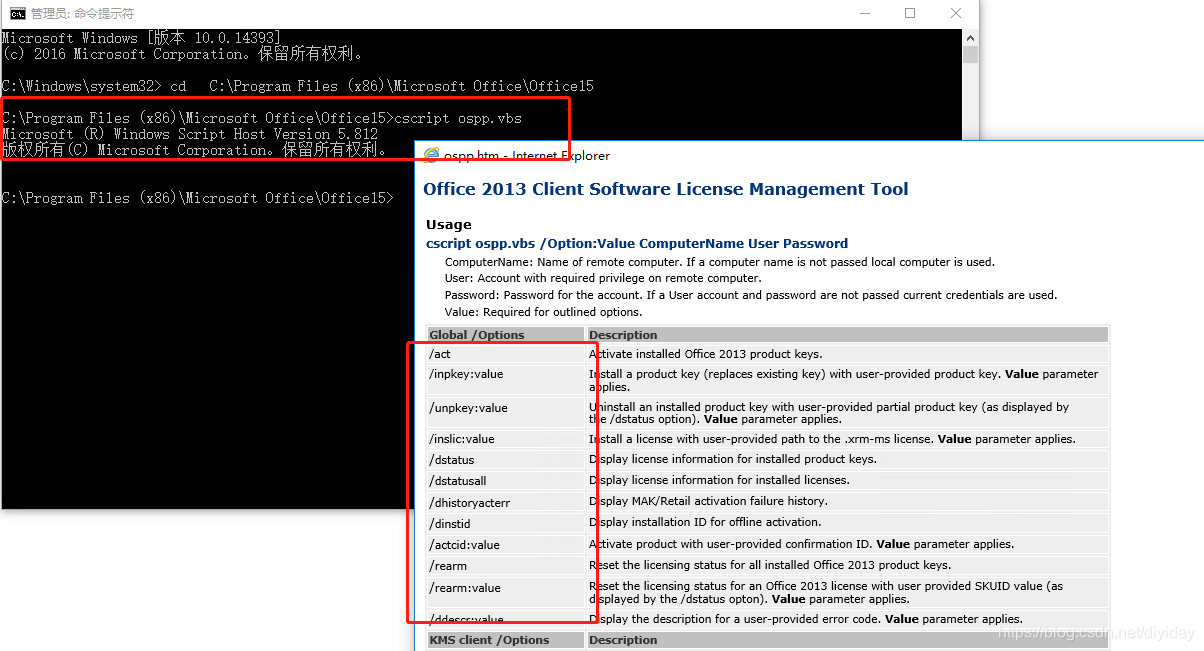Click the ComputerName description line

[719, 262]
